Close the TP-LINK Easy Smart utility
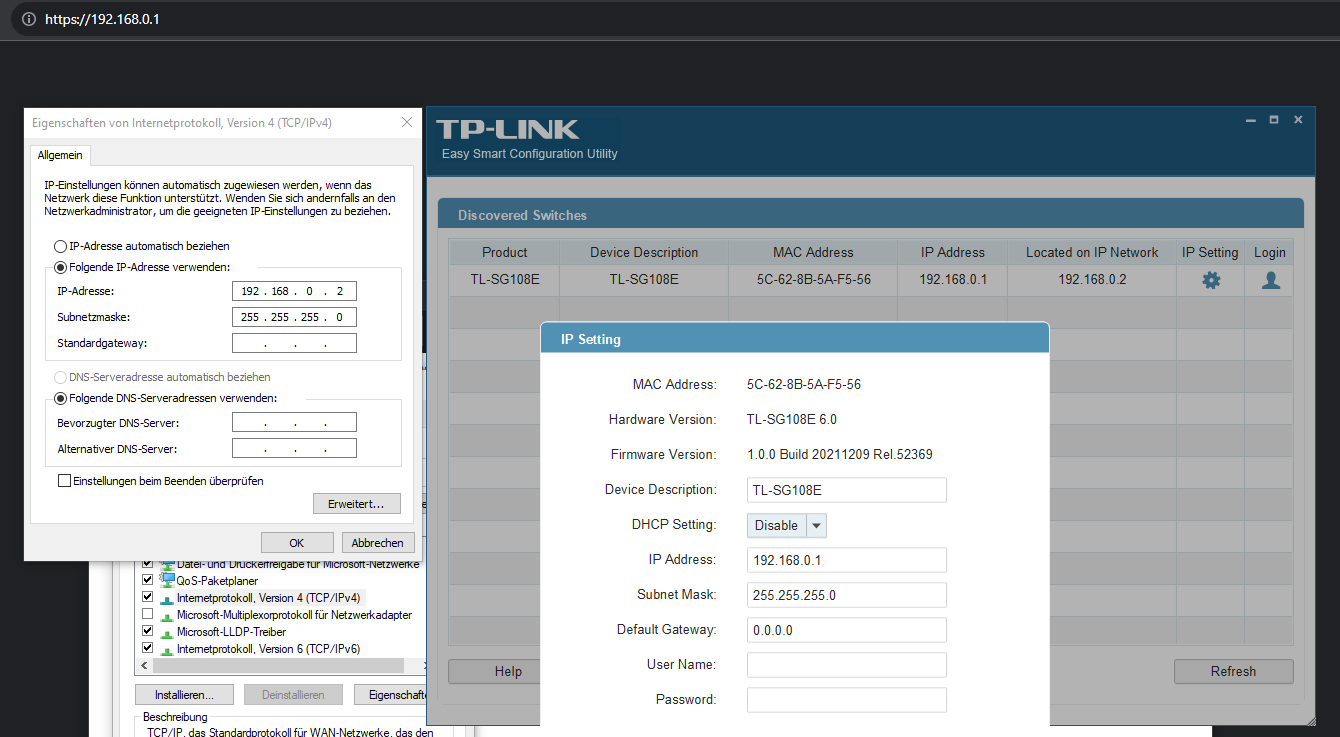 point(1298,120)
